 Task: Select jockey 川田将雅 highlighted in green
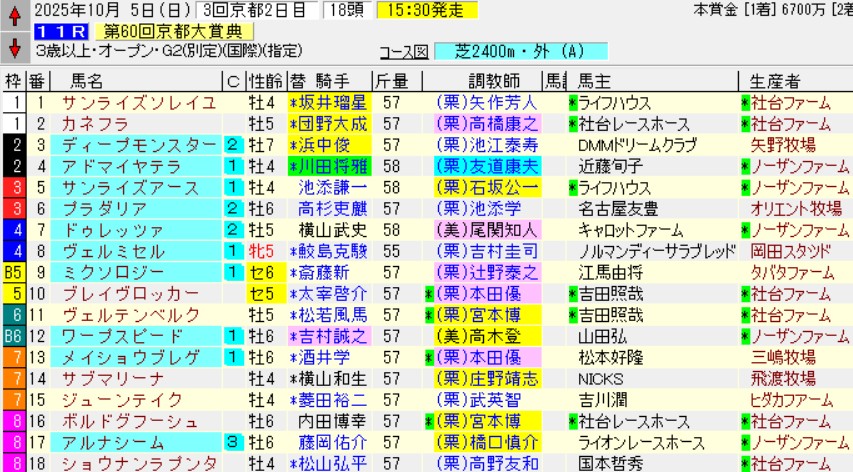click(x=327, y=166)
